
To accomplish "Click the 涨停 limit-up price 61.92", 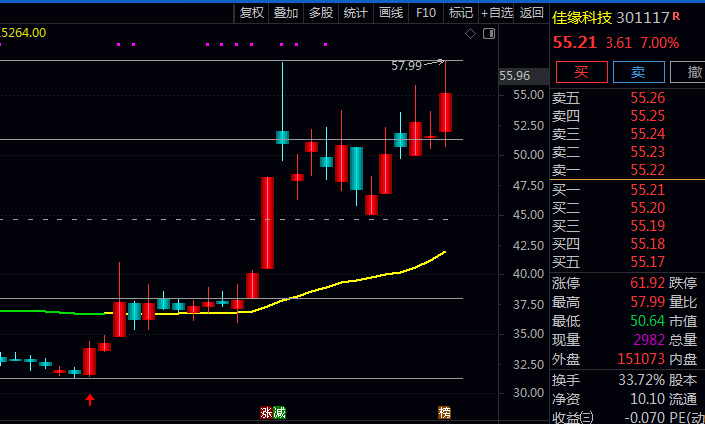I will pos(647,283).
